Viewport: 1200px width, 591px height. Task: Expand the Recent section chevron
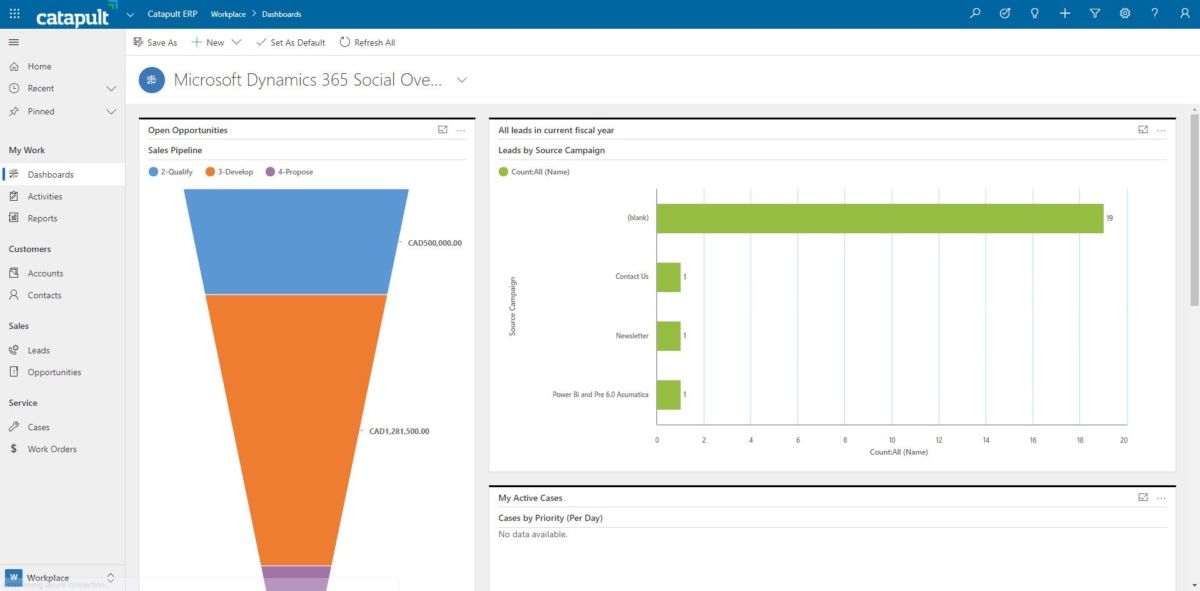coord(111,89)
